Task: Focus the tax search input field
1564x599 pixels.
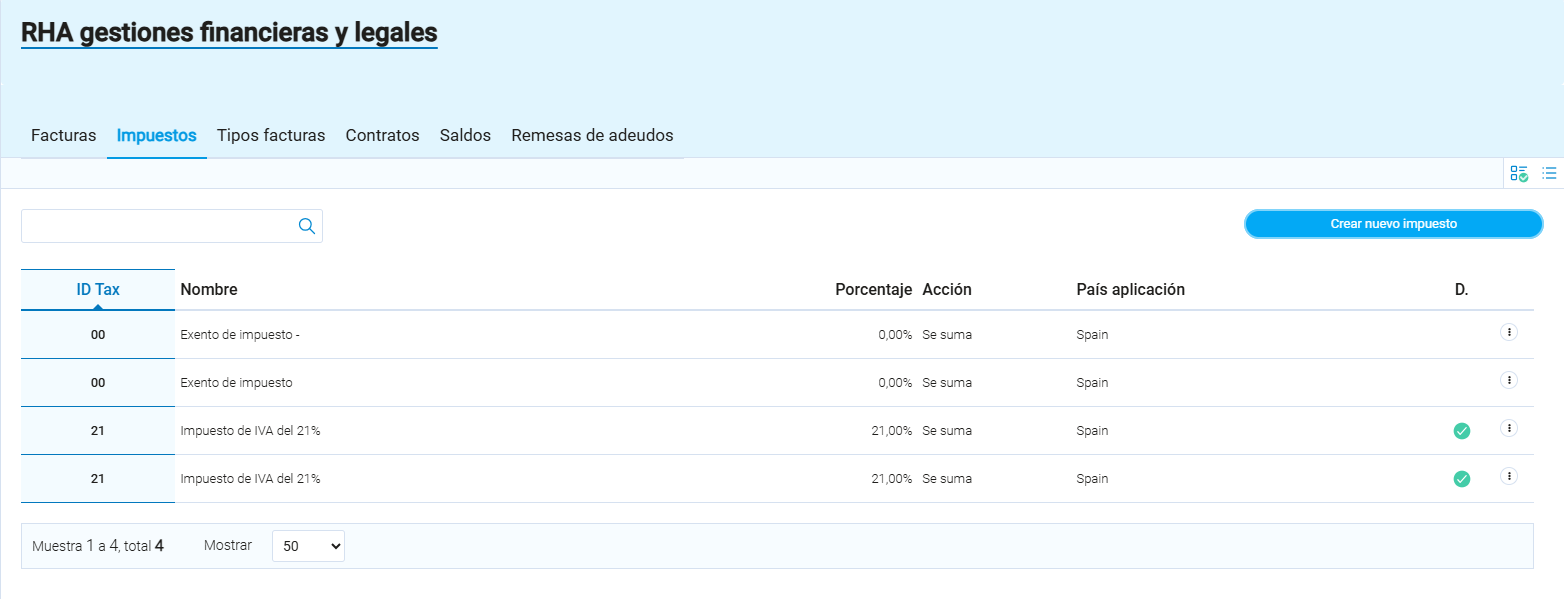Action: (x=158, y=226)
